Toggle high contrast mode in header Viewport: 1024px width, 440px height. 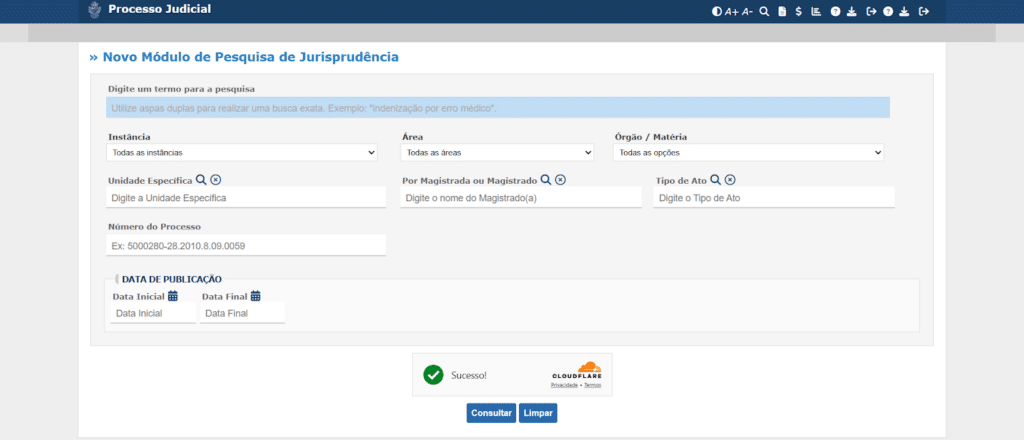pyautogui.click(x=716, y=12)
